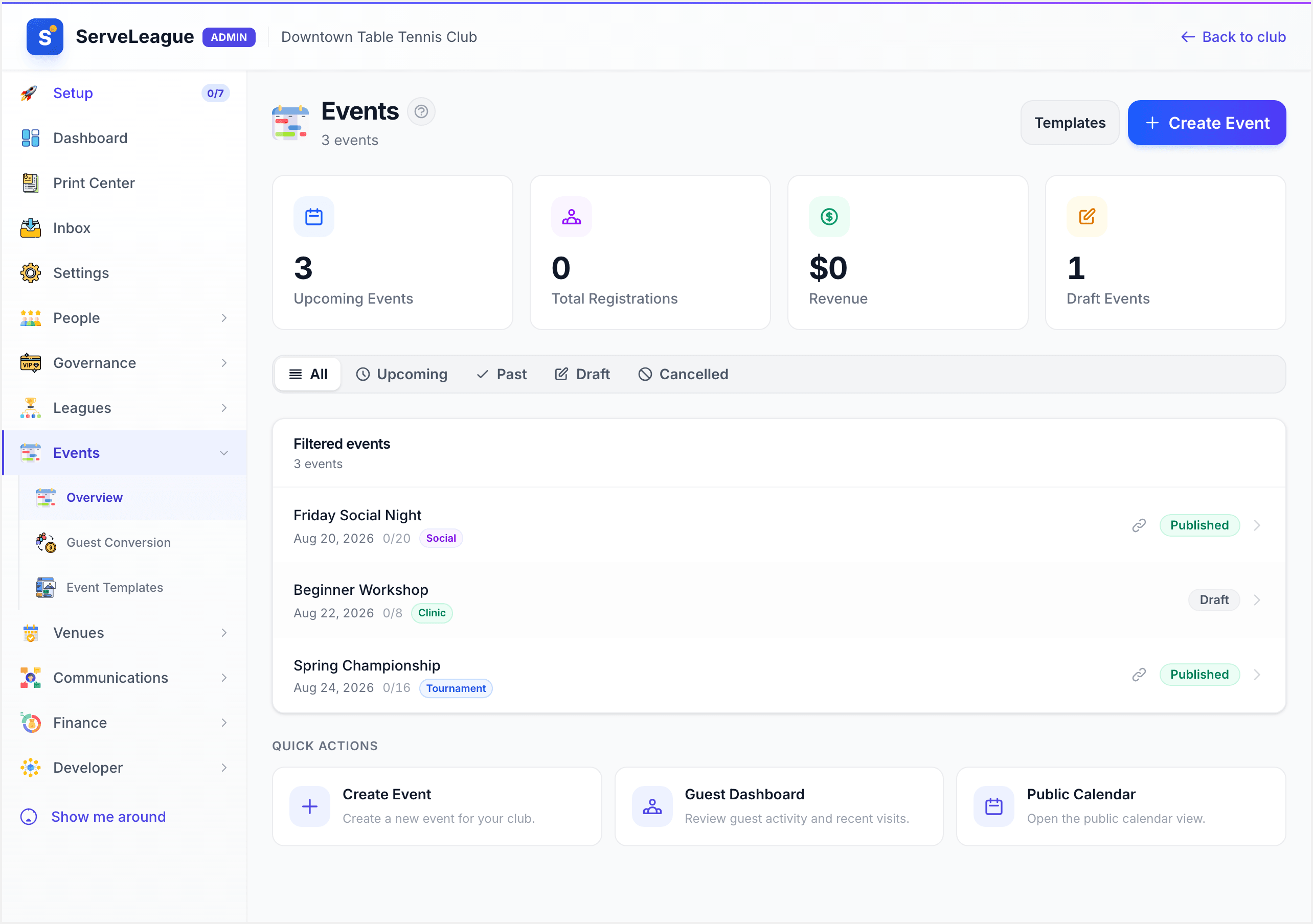Click Published badge on Friday Social Night
The width and height of the screenshot is (1313, 924).
(x=1199, y=525)
